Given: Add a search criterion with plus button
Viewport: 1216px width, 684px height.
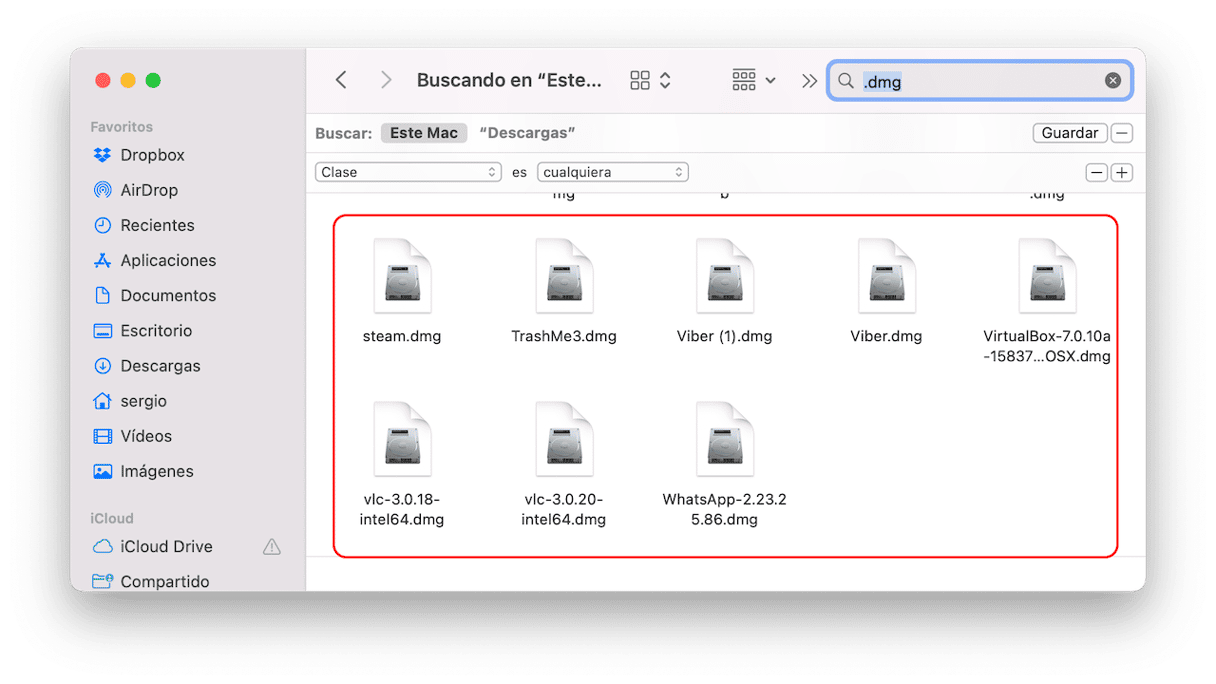Looking at the screenshot, I should [x=1122, y=173].
